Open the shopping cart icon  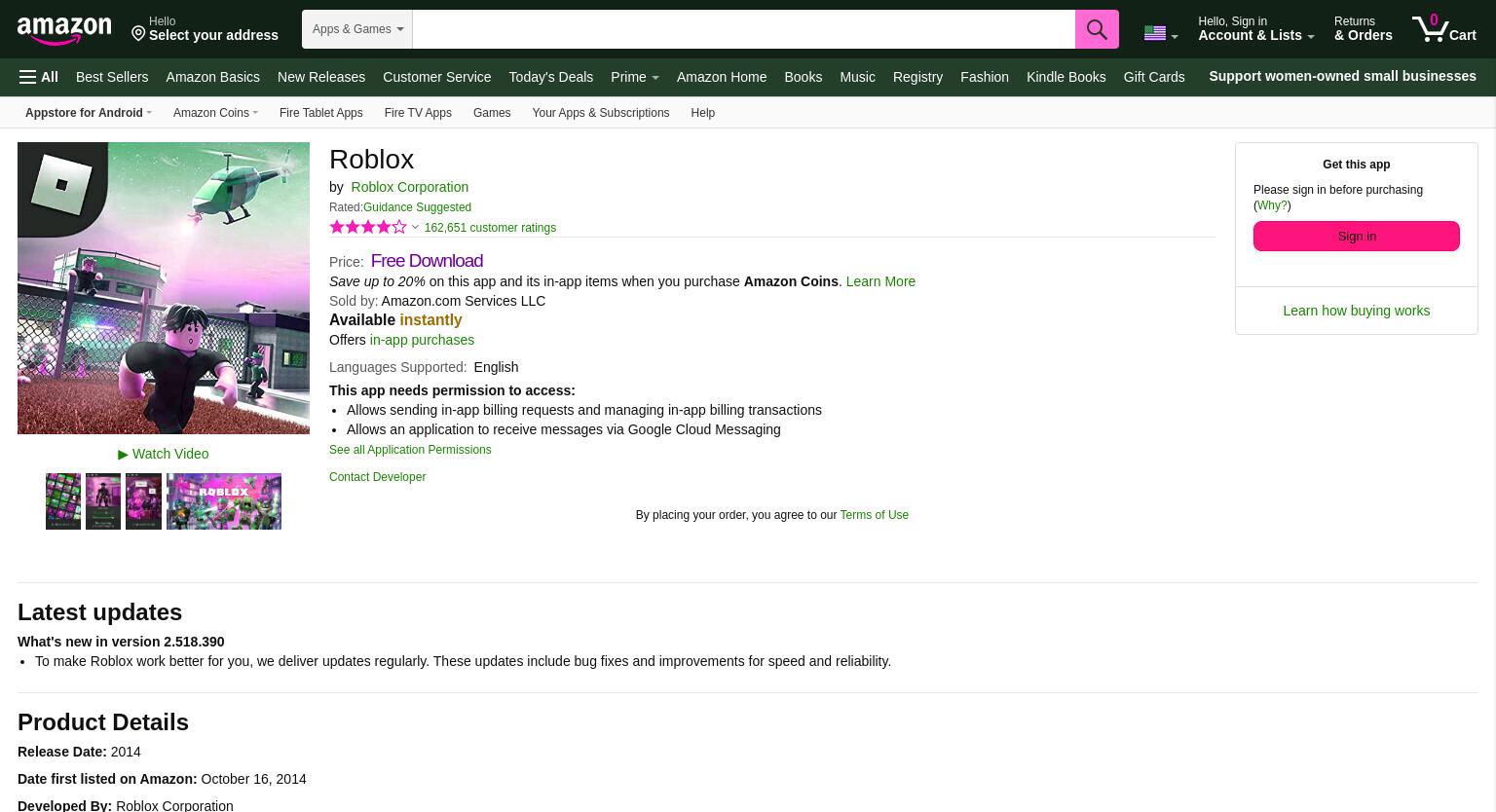tap(1444, 29)
